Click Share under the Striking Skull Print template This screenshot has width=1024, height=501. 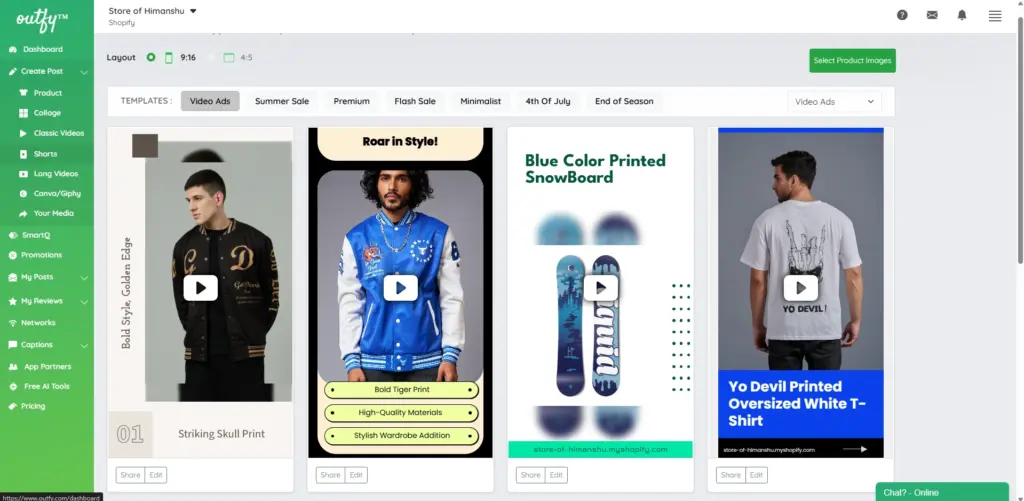130,475
